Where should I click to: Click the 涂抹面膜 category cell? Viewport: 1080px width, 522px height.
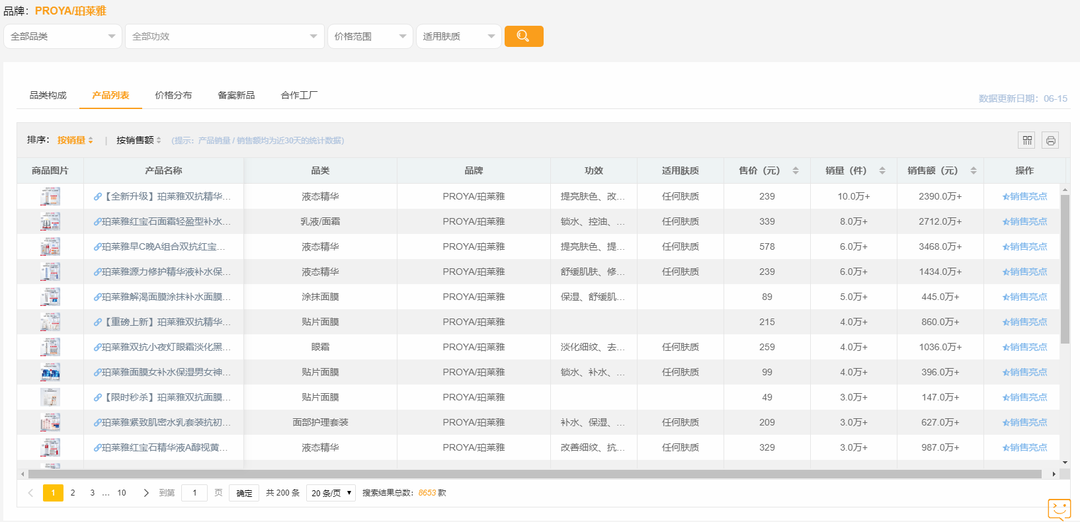tap(320, 297)
